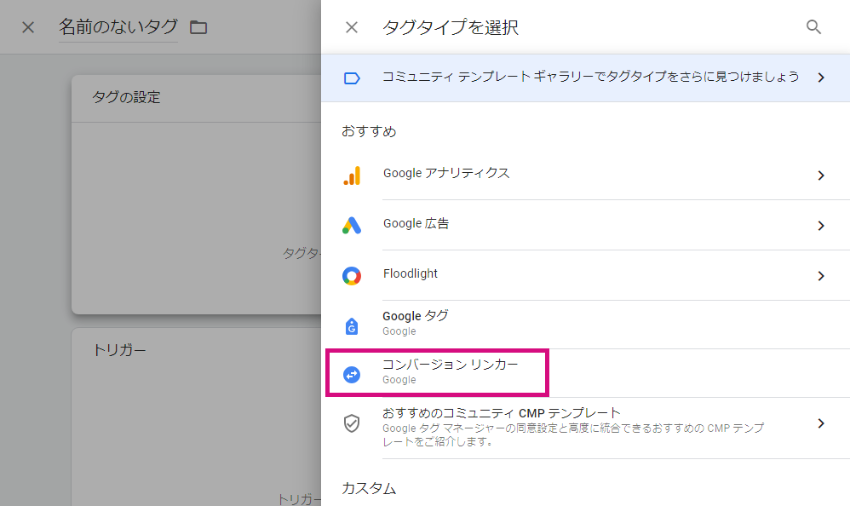The width and height of the screenshot is (850, 506).
Task: Click the folder icon beside tag name
Action: (198, 27)
